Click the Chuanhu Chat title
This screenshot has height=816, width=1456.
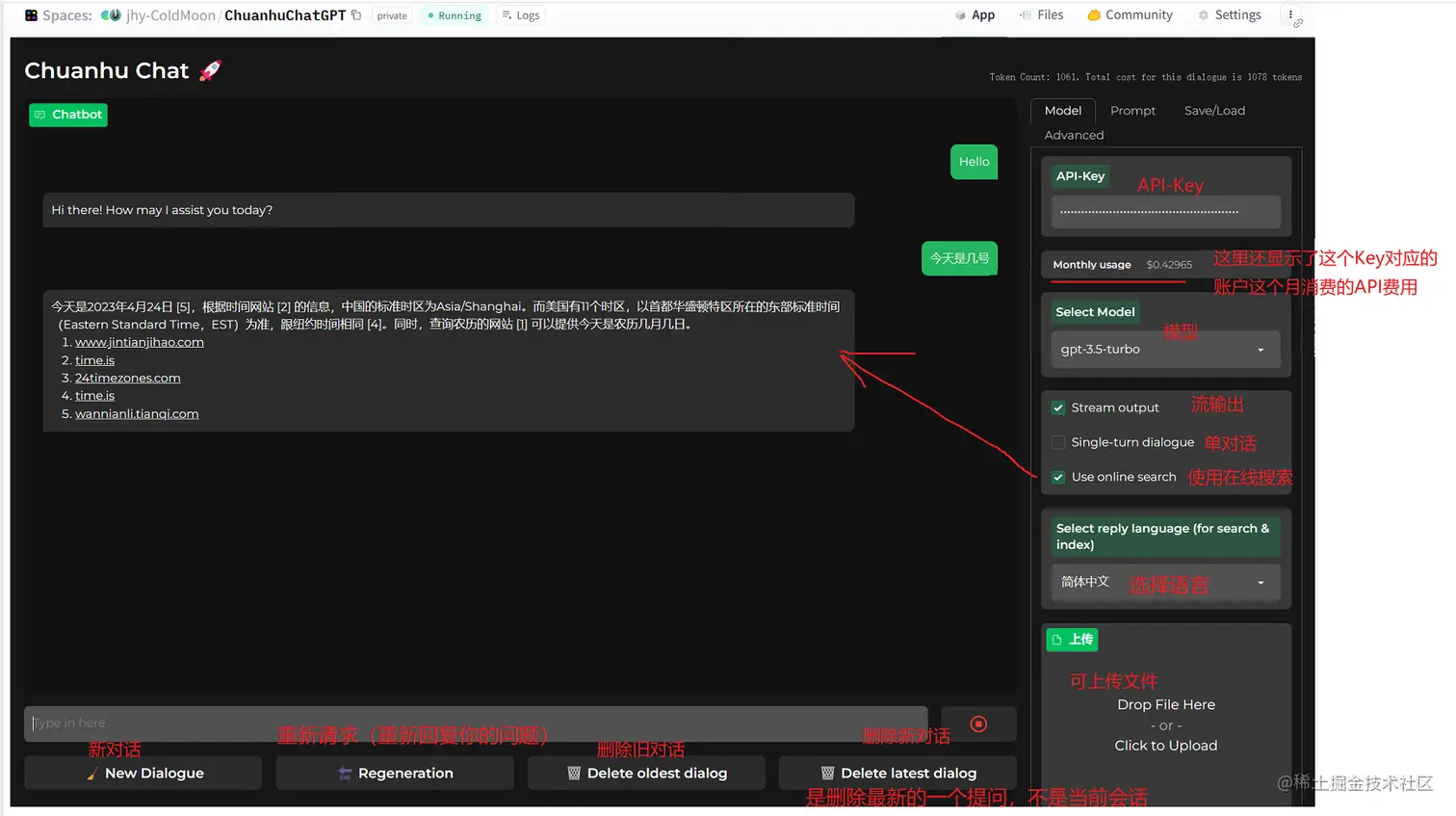click(x=107, y=70)
